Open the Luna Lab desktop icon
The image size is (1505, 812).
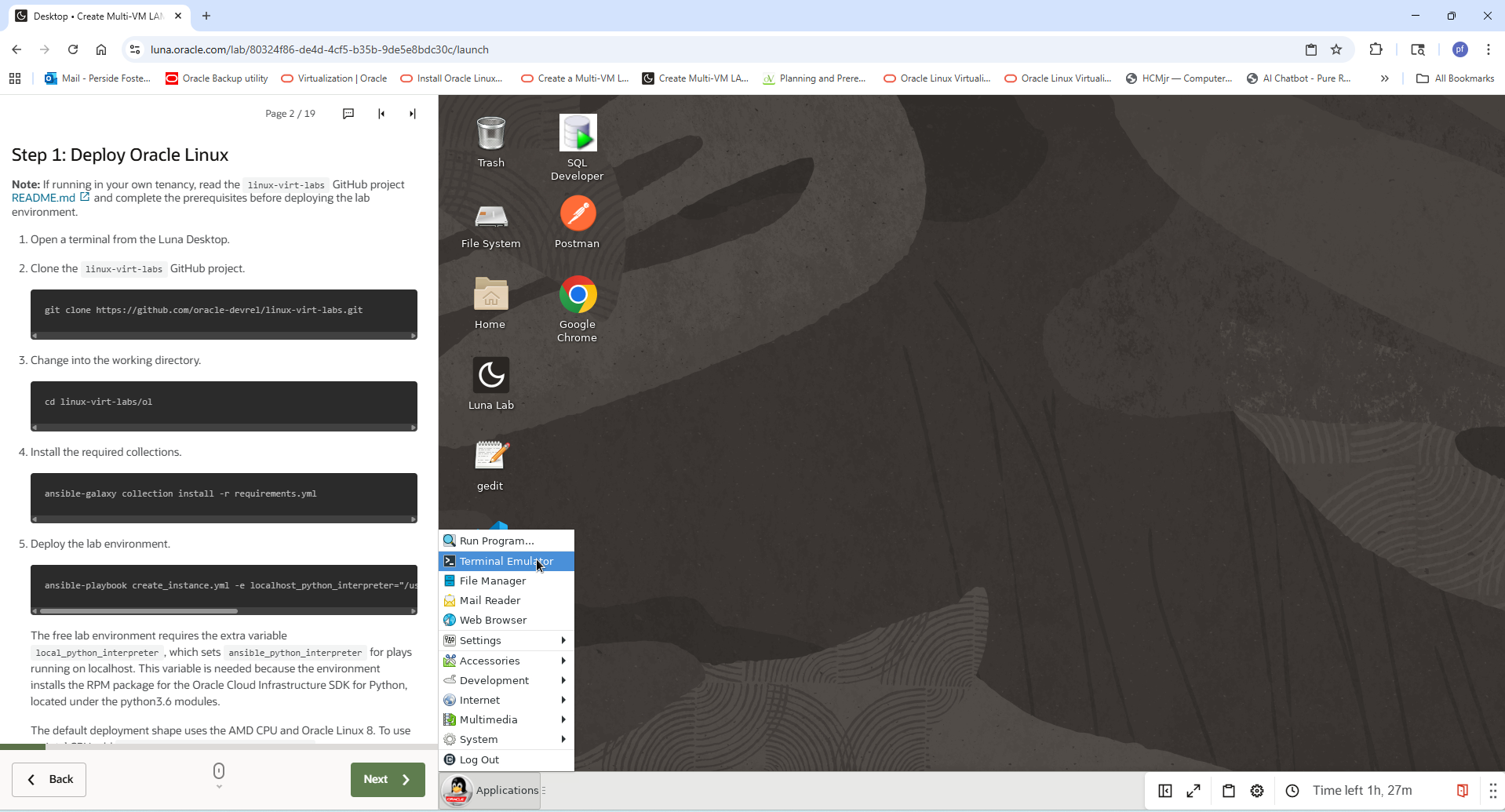click(491, 376)
